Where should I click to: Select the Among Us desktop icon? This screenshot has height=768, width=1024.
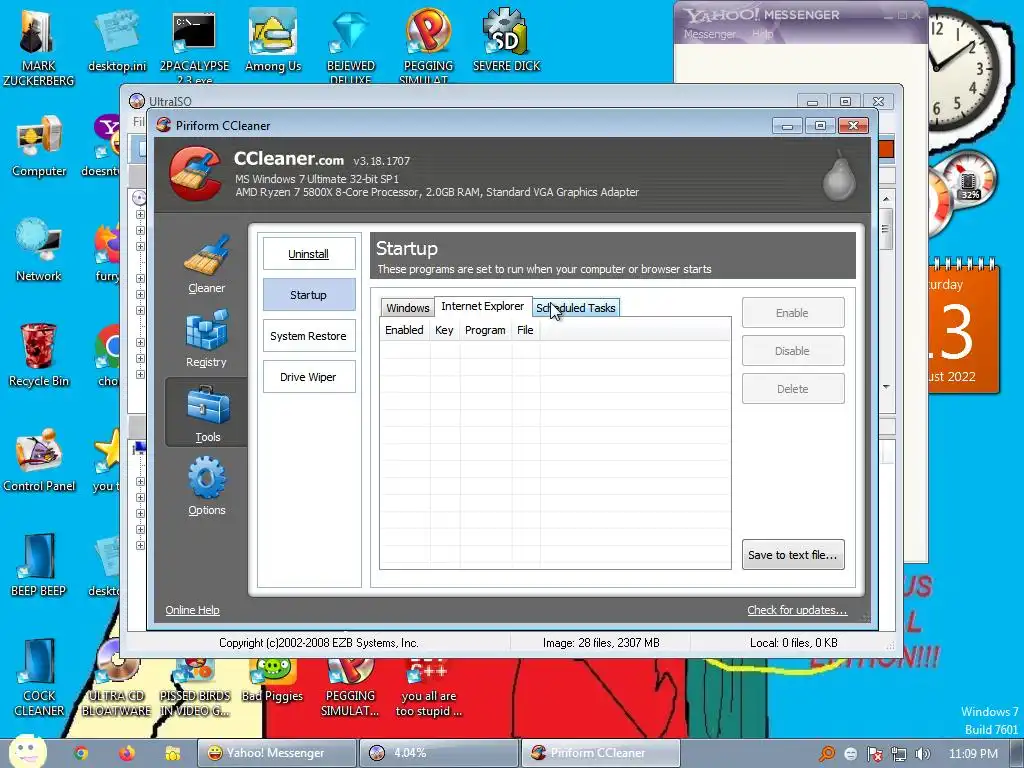pos(273,40)
